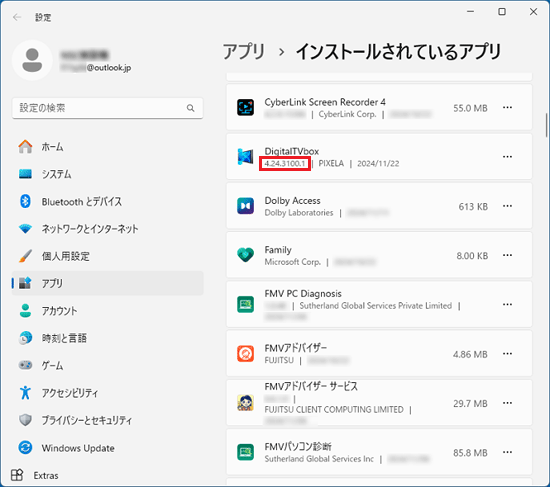Click the Sutherland Global Services Inc text

coord(319,459)
